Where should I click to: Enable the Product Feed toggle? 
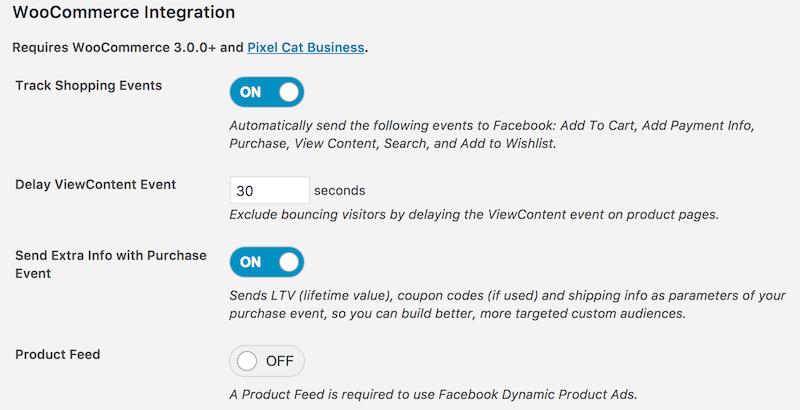[x=266, y=361]
